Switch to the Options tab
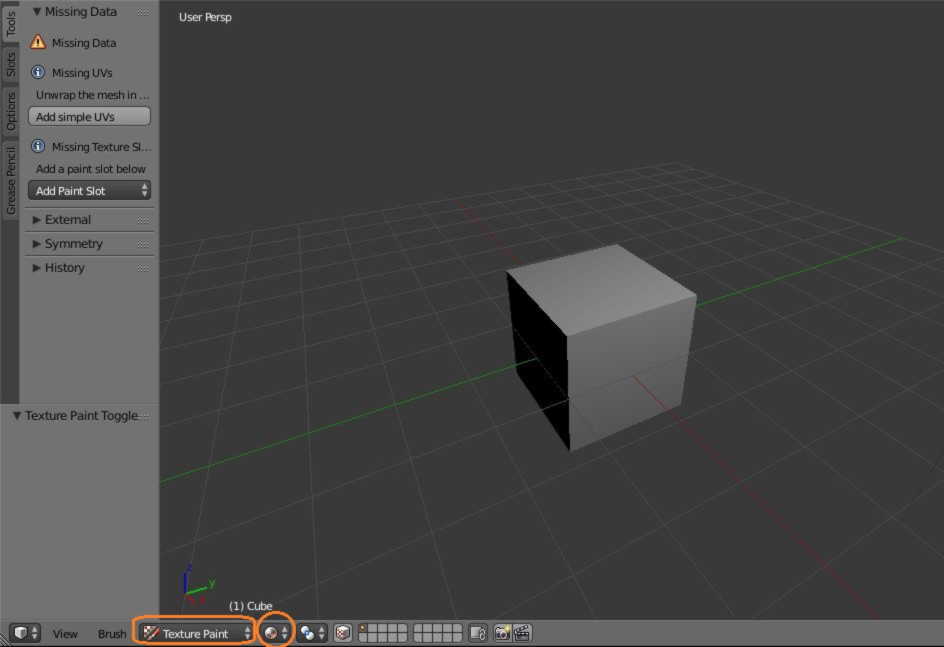 10,111
